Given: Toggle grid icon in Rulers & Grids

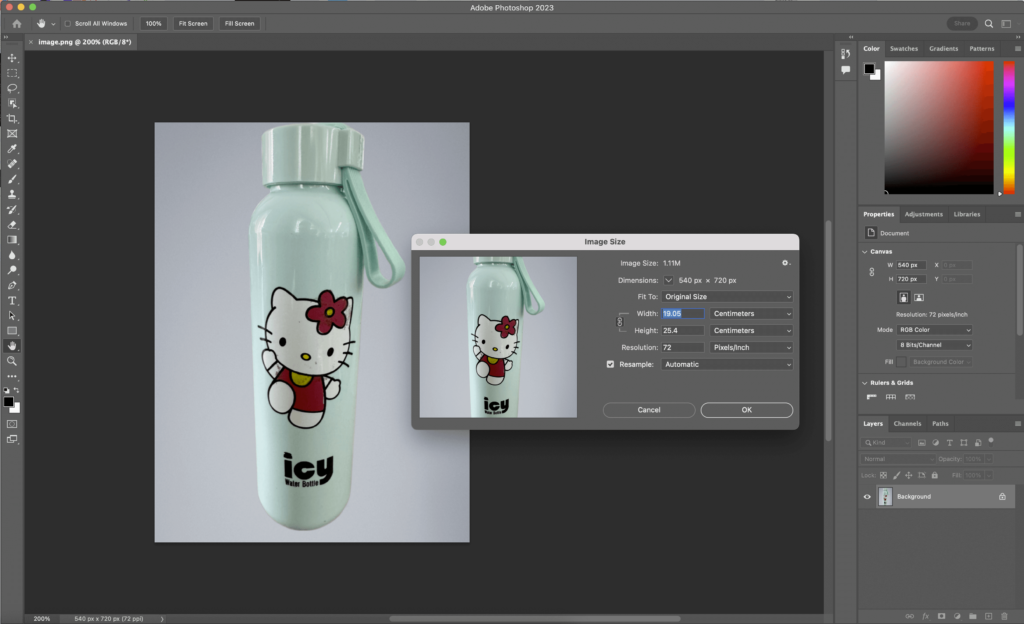Looking at the screenshot, I should coord(891,397).
